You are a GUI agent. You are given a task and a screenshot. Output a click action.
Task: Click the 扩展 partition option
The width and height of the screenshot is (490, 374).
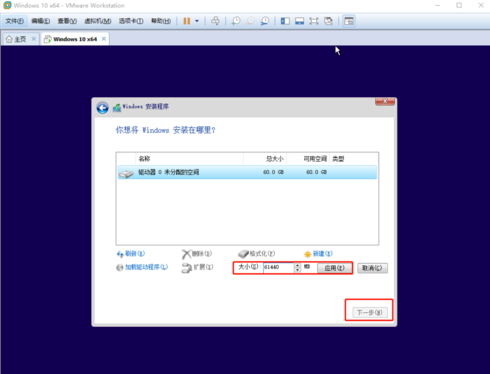pos(197,267)
